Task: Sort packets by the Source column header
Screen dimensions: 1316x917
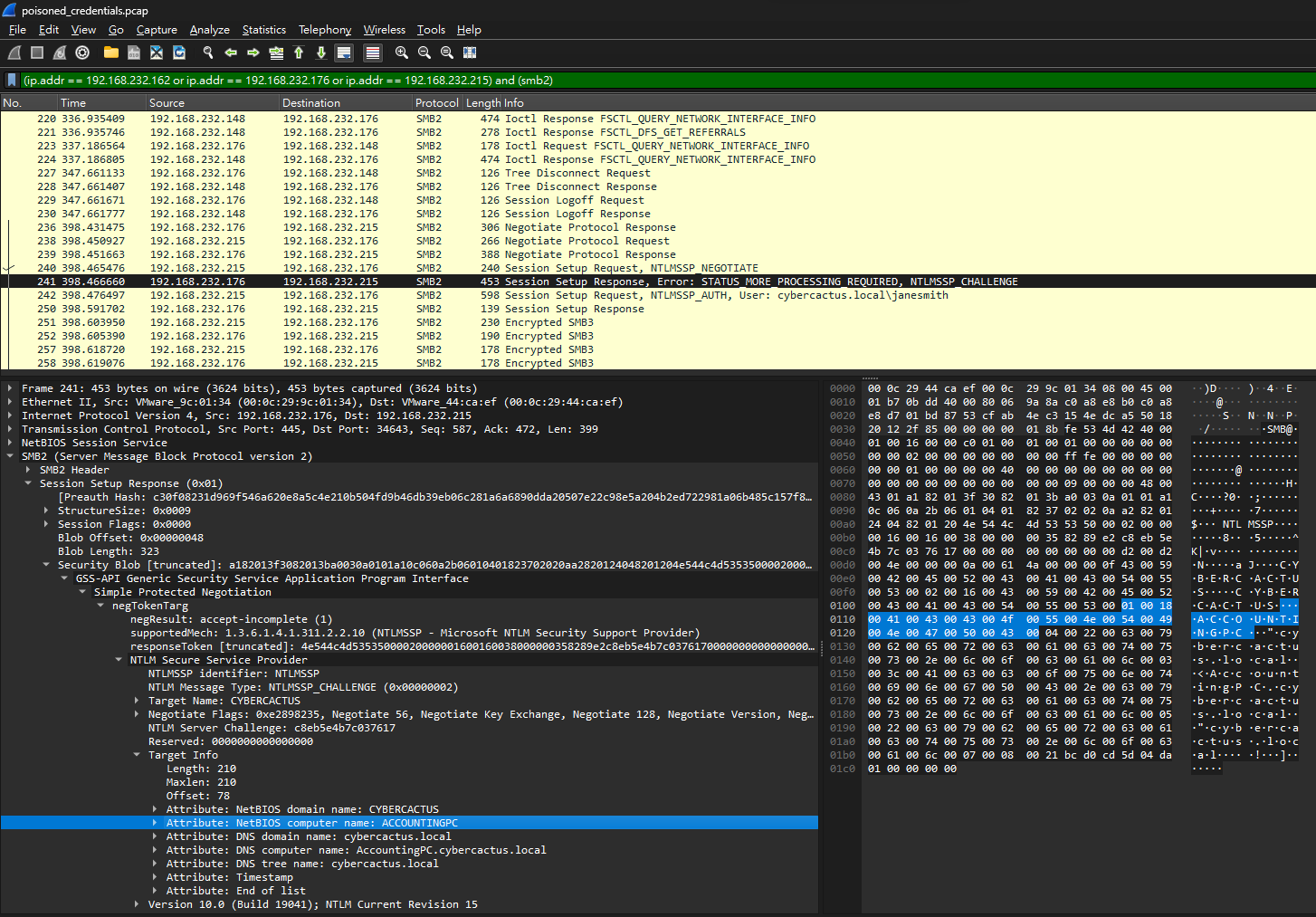Action: (214, 103)
